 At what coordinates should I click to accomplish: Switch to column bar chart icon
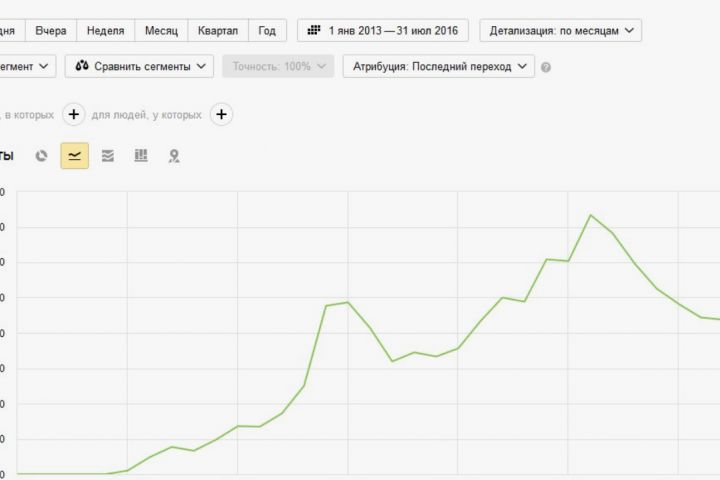coord(141,156)
